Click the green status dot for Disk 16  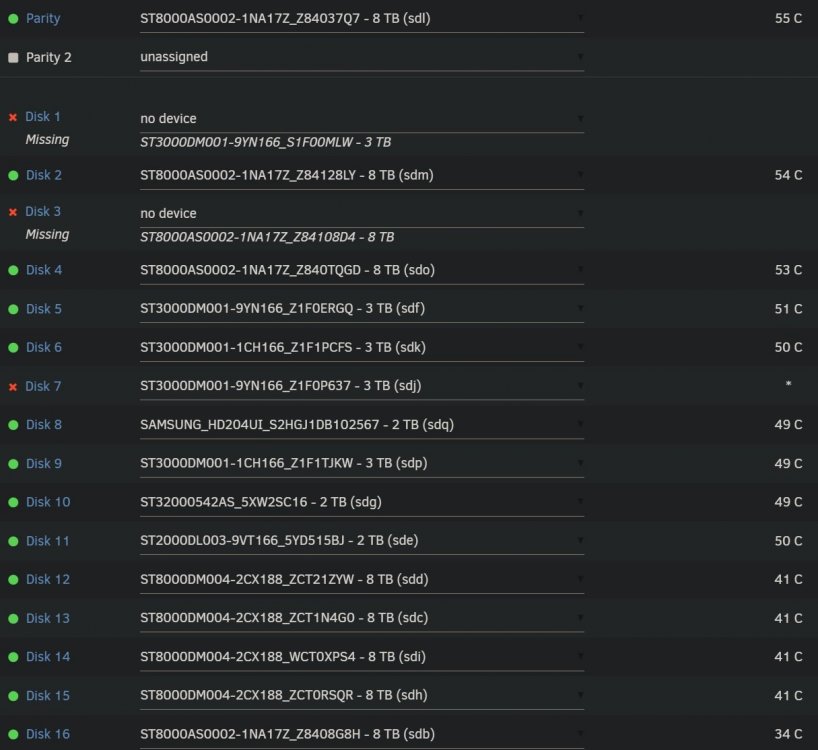click(x=14, y=734)
